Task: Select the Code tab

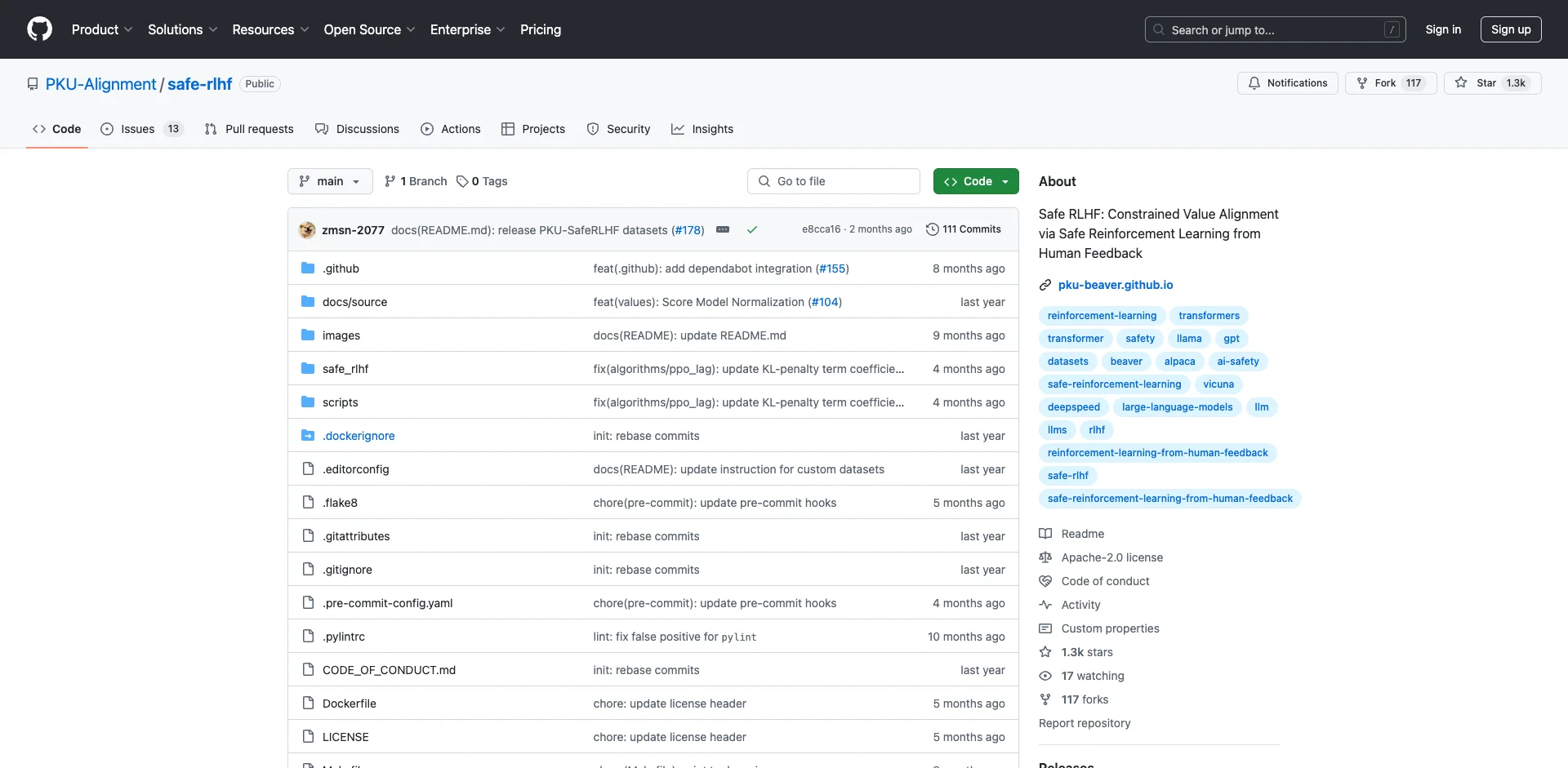Action: pyautogui.click(x=57, y=129)
